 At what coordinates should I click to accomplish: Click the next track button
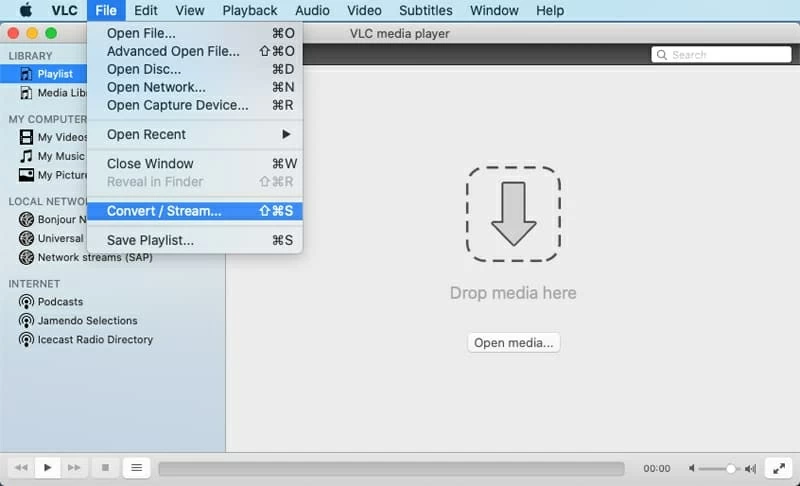74,468
